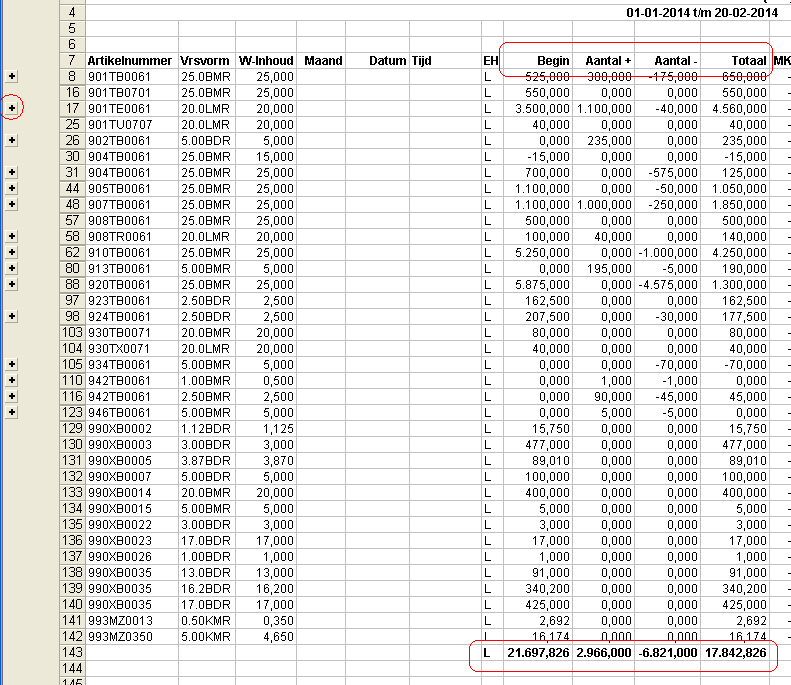Image resolution: width=791 pixels, height=685 pixels.
Task: Expand the group at row 123 (946TB0061)
Action: point(12,412)
